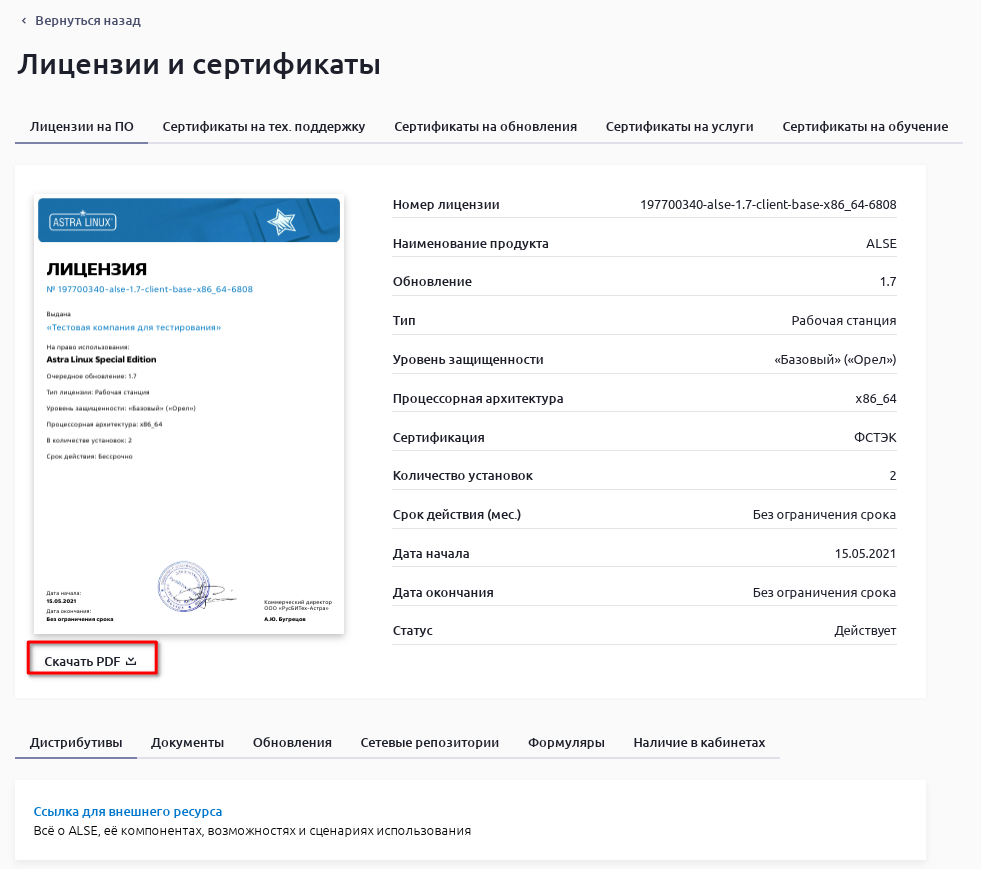Open "Сертификаты на услуги" tab
Image resolution: width=981 pixels, height=869 pixels.
point(679,126)
